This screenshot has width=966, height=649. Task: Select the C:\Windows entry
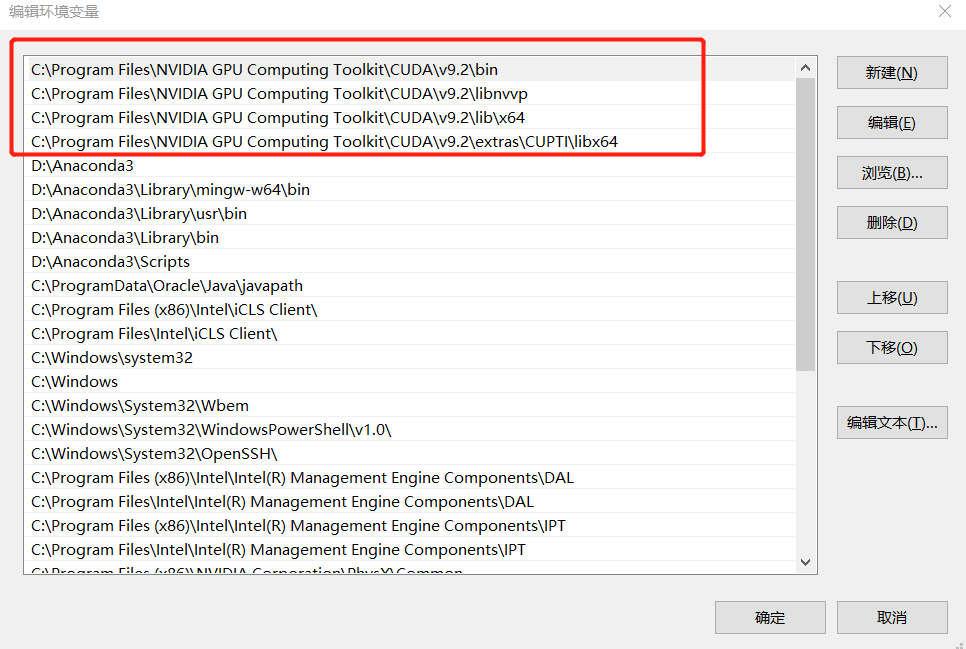410,382
